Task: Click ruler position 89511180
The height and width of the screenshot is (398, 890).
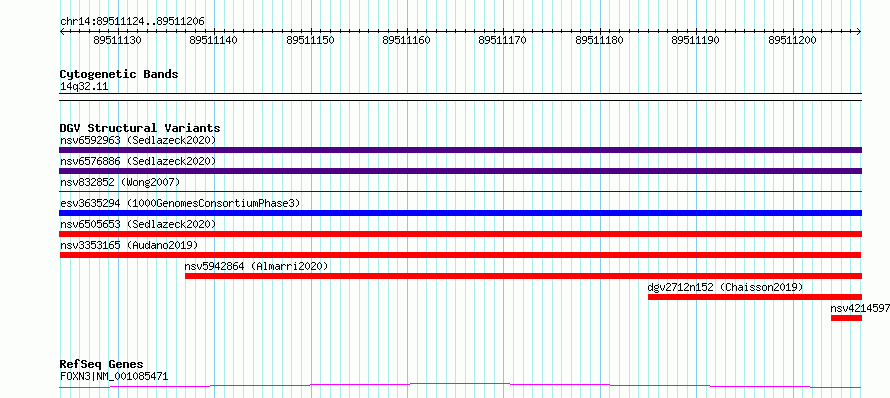Action: 599,41
